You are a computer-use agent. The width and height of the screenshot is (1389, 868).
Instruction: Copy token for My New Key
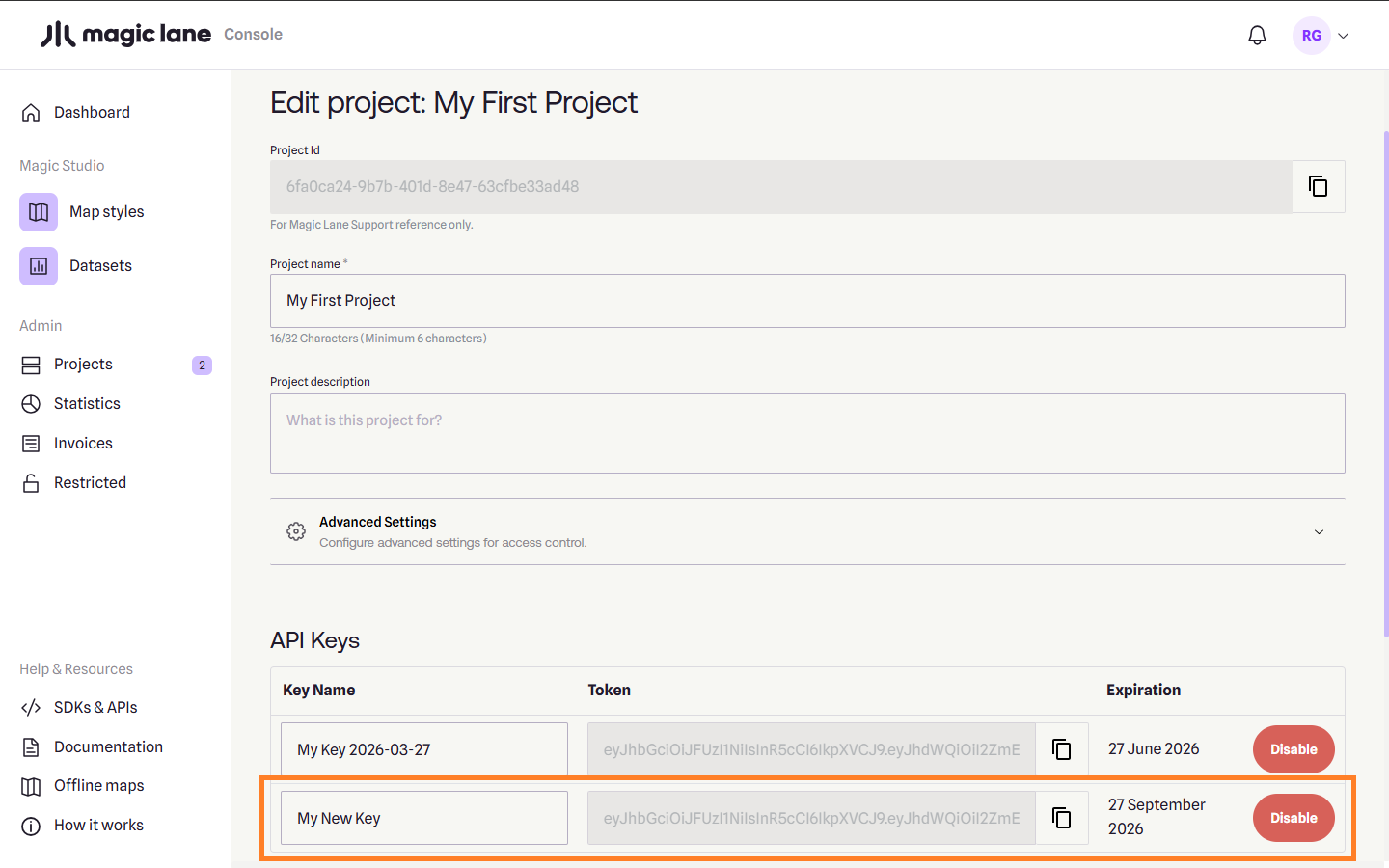pyautogui.click(x=1061, y=818)
